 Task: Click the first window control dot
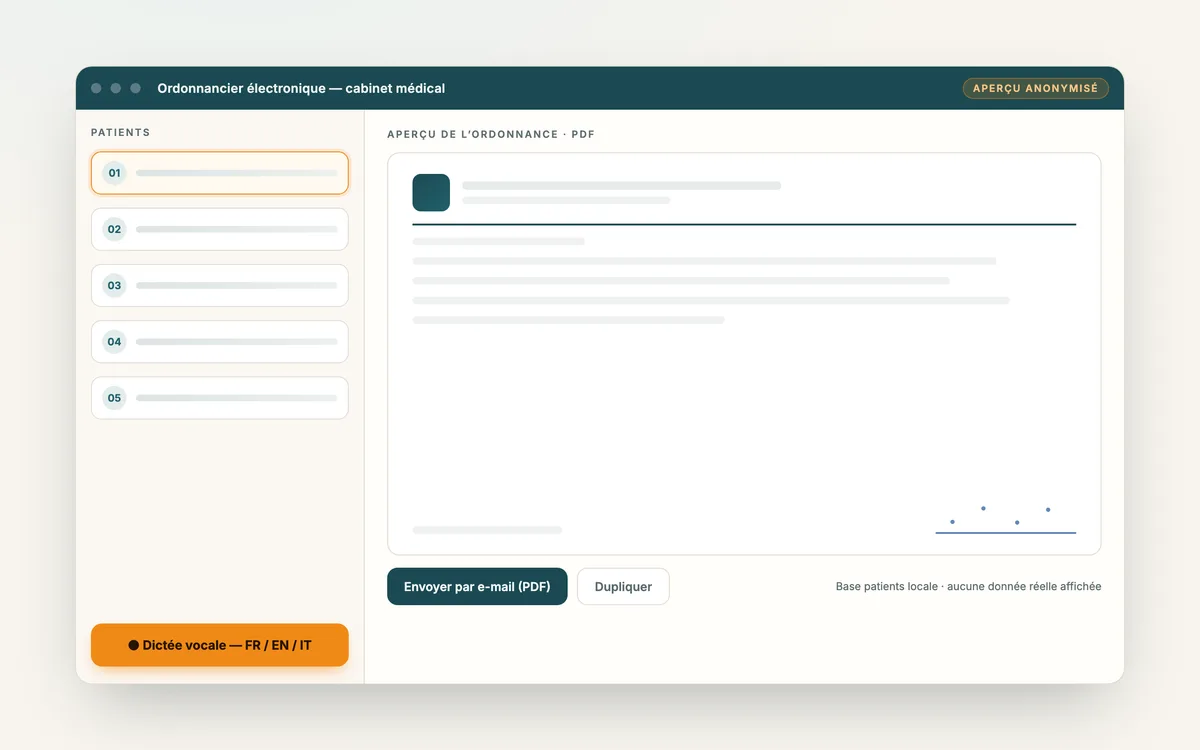[96, 88]
